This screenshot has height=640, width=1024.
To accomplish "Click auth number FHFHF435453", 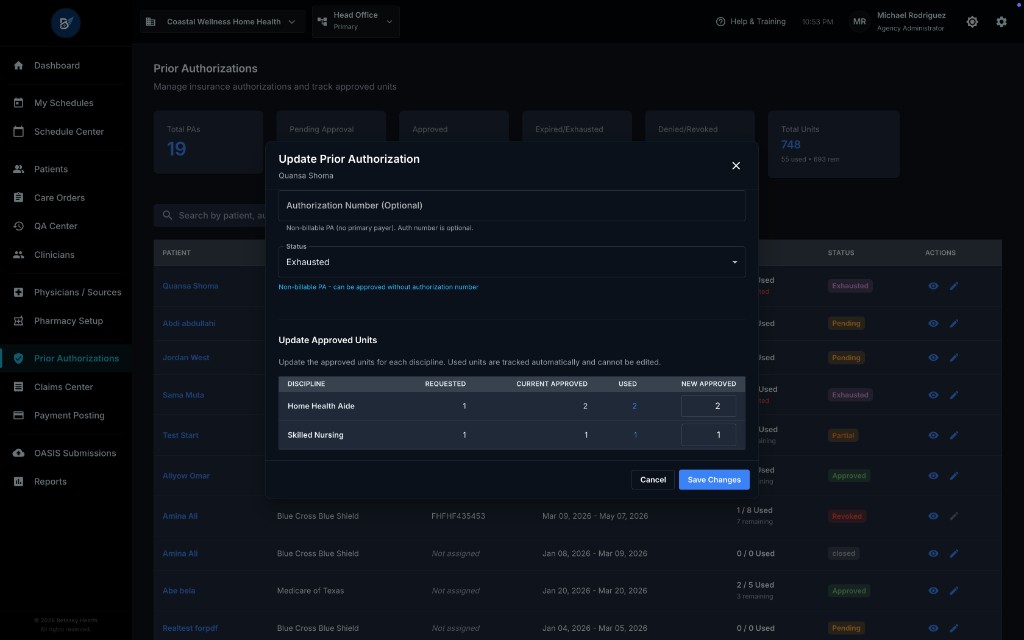I will click(458, 516).
